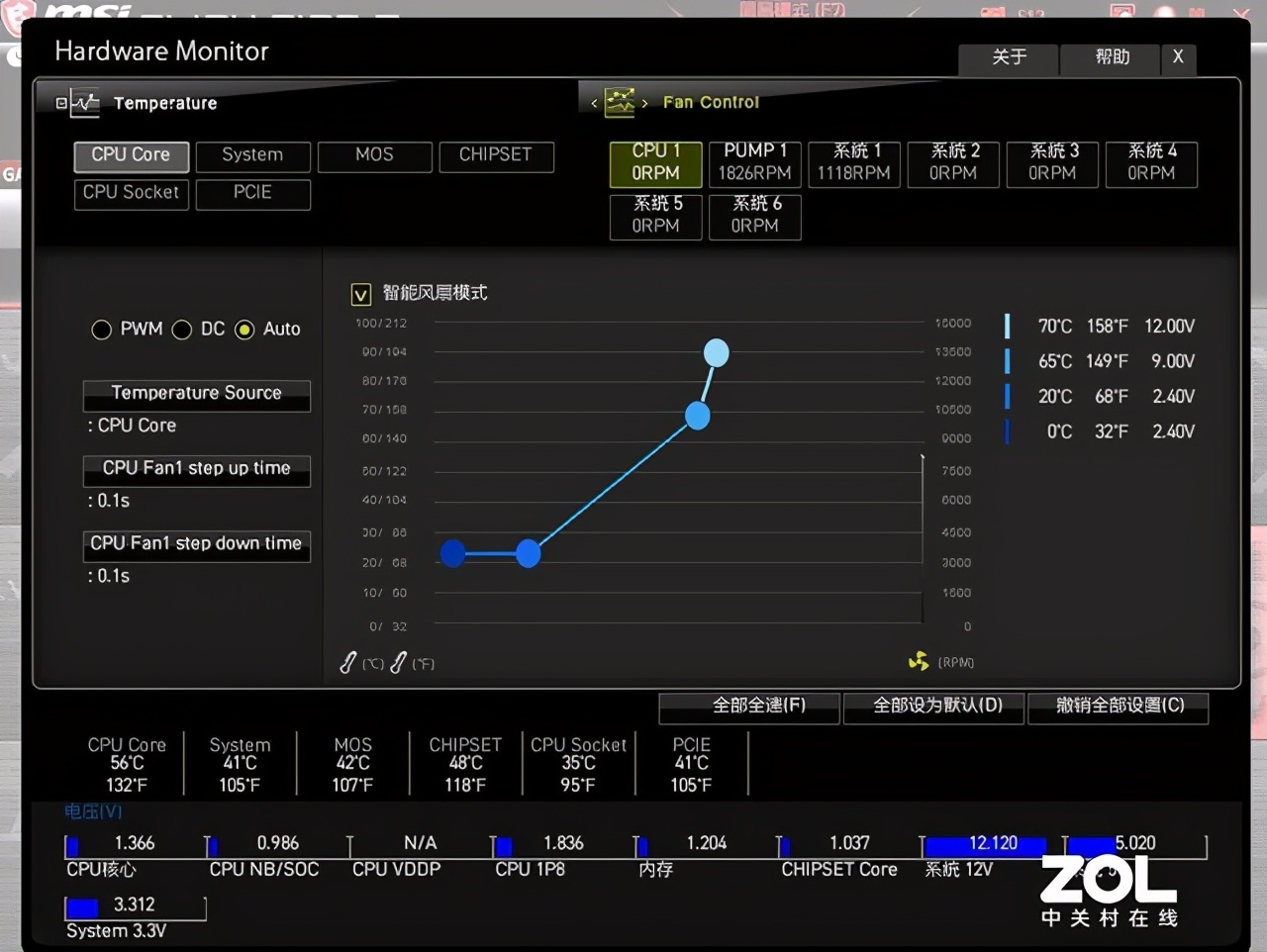Click the Celsius thermometer icon below the graph
1267x952 pixels.
[x=347, y=663]
